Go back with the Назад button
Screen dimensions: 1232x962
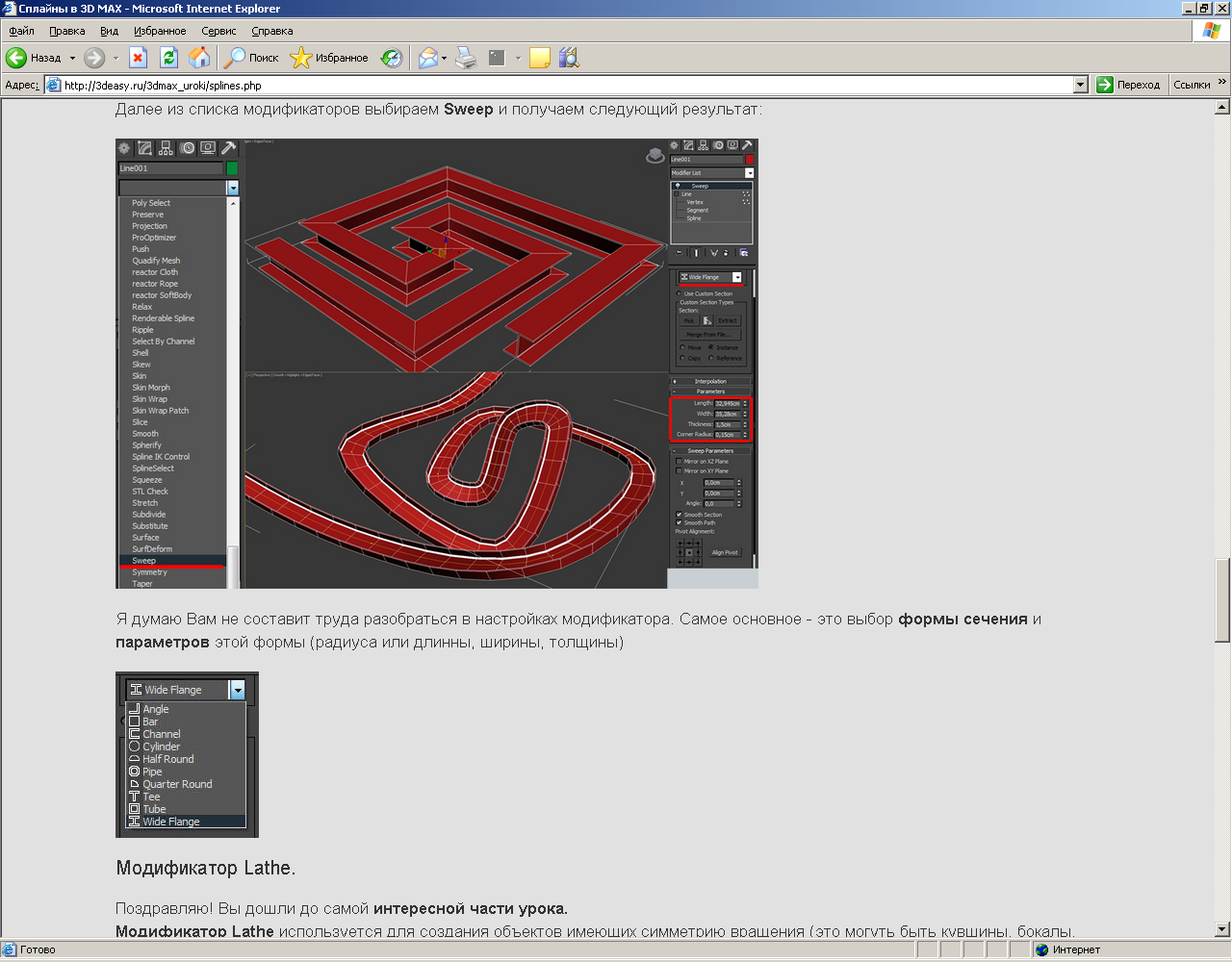[35, 58]
